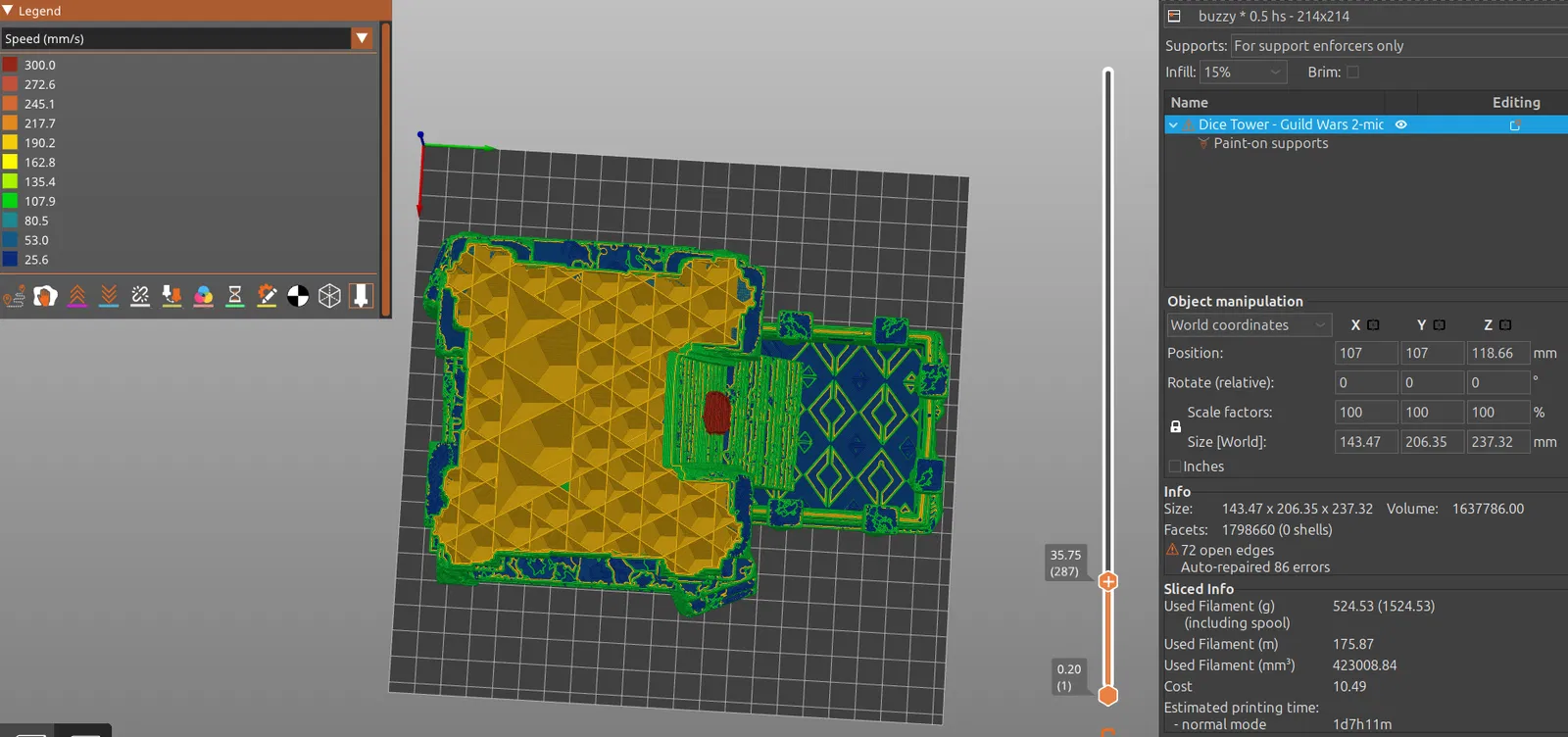Toggle Custom G-codes gear-pencil icon

tap(267, 296)
